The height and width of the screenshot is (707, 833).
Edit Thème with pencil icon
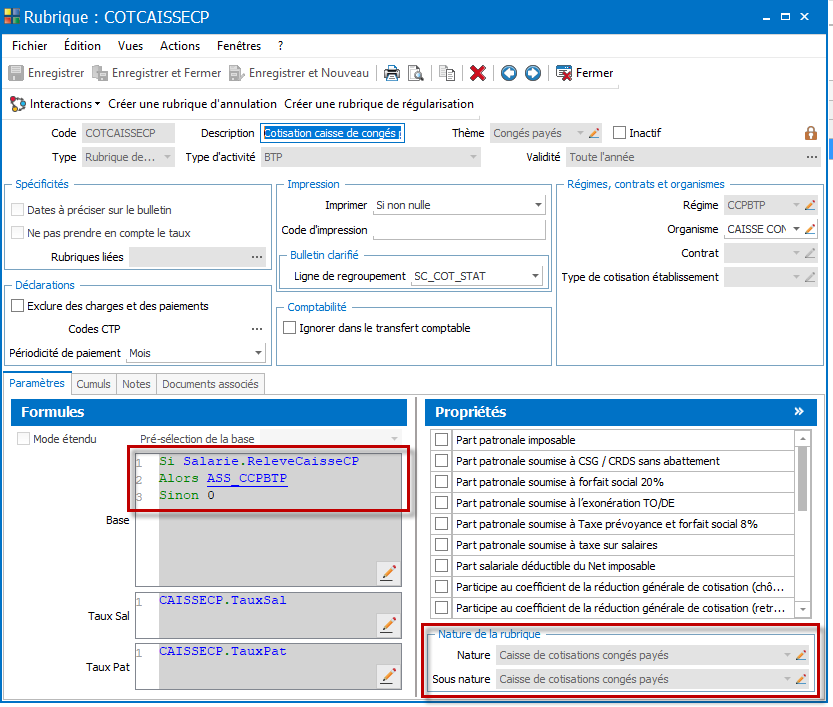coord(594,133)
